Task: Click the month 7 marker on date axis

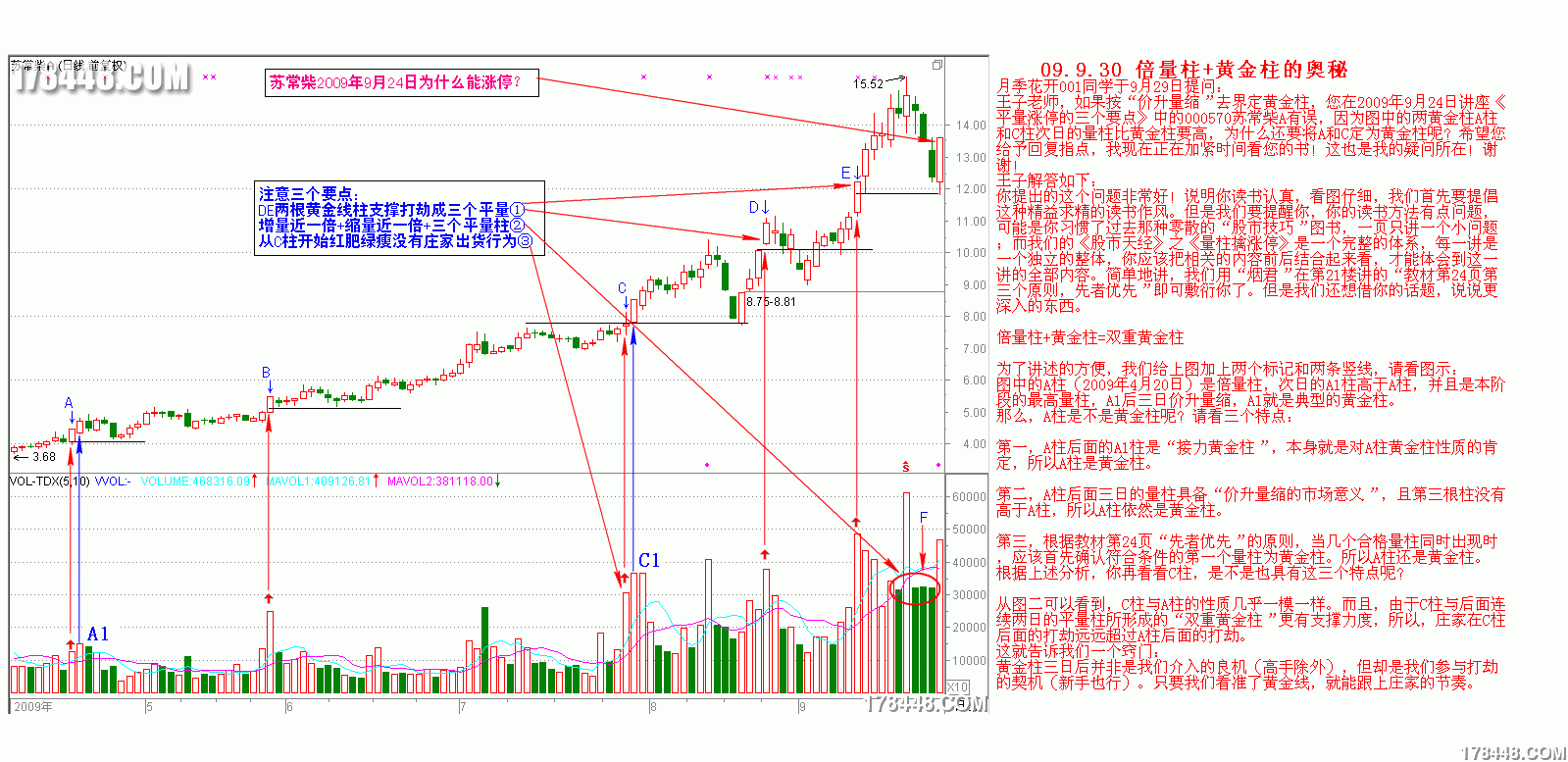Action: point(462,706)
